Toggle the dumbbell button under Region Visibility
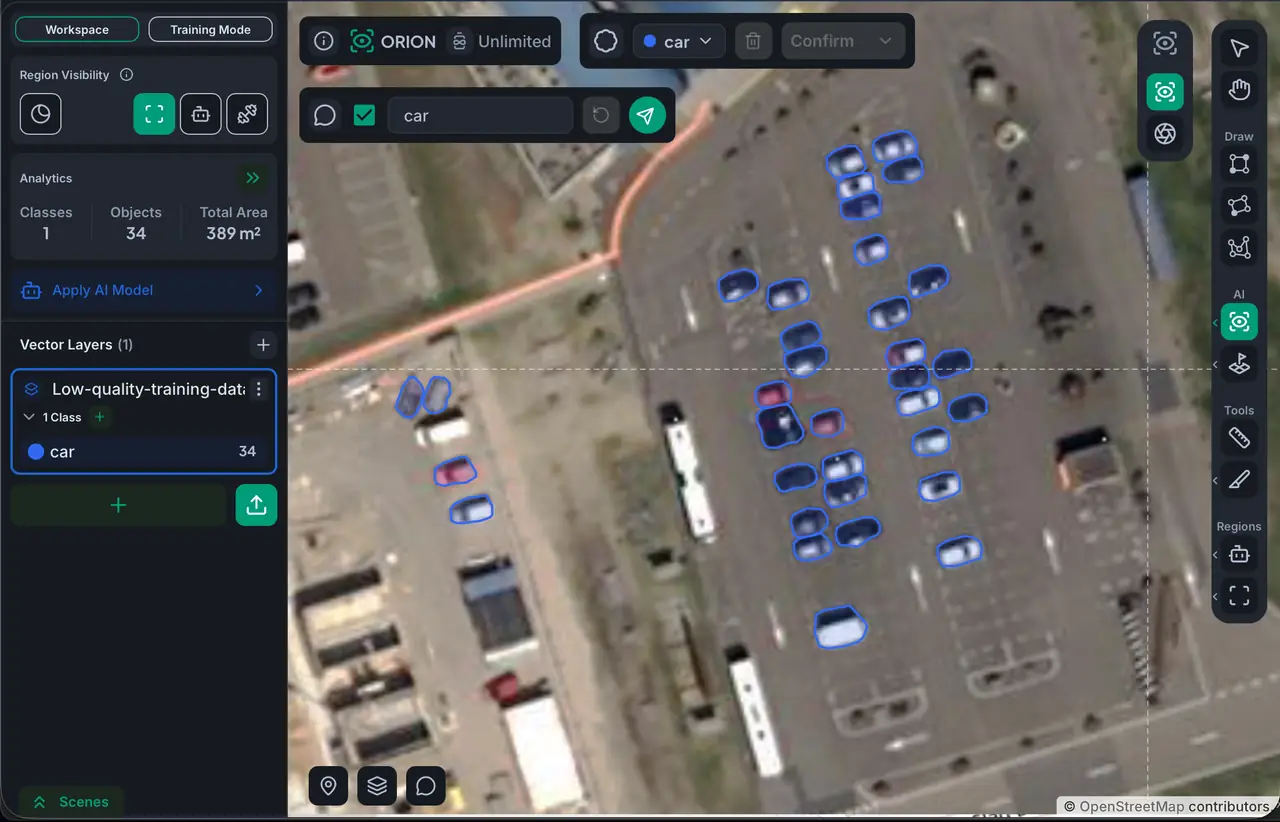 click(x=247, y=114)
